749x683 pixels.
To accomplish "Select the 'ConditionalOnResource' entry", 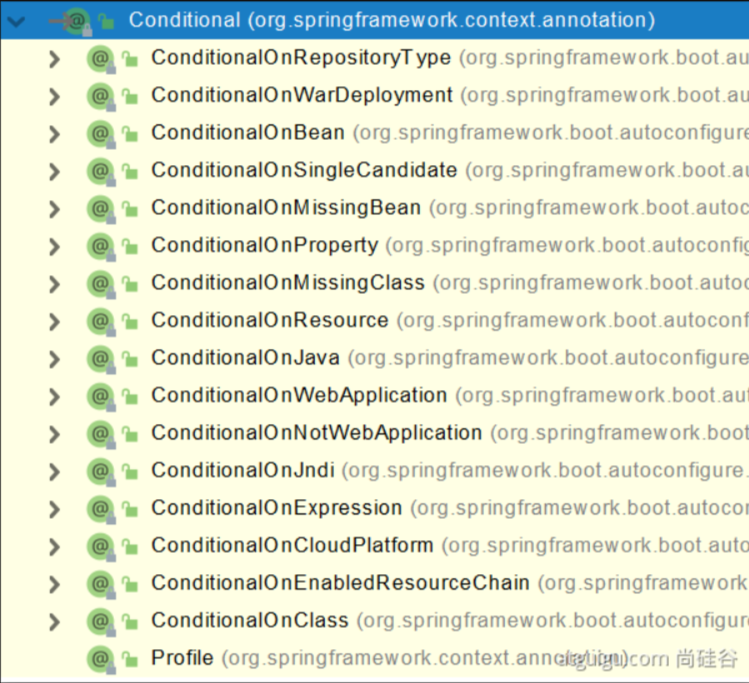I will click(270, 320).
